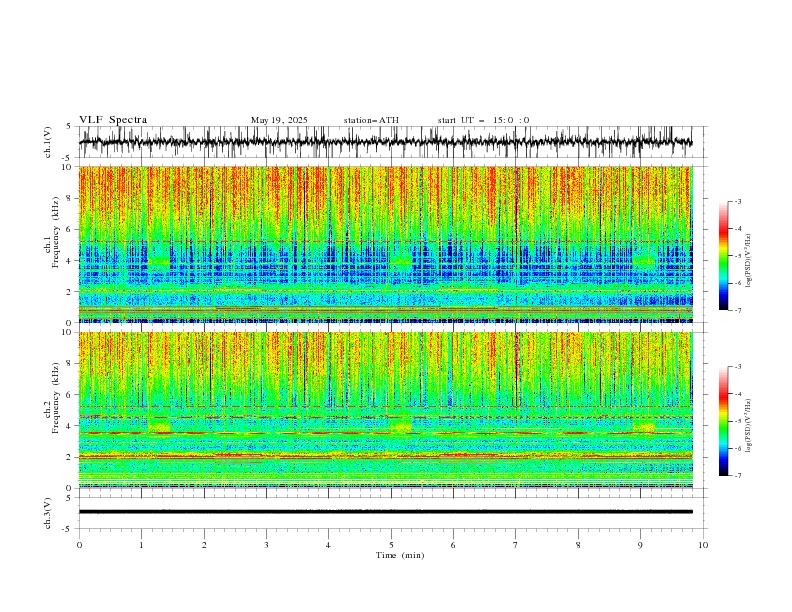The image size is (792, 612).
Task: Click time axis tick label "0"
Action: 79,545
